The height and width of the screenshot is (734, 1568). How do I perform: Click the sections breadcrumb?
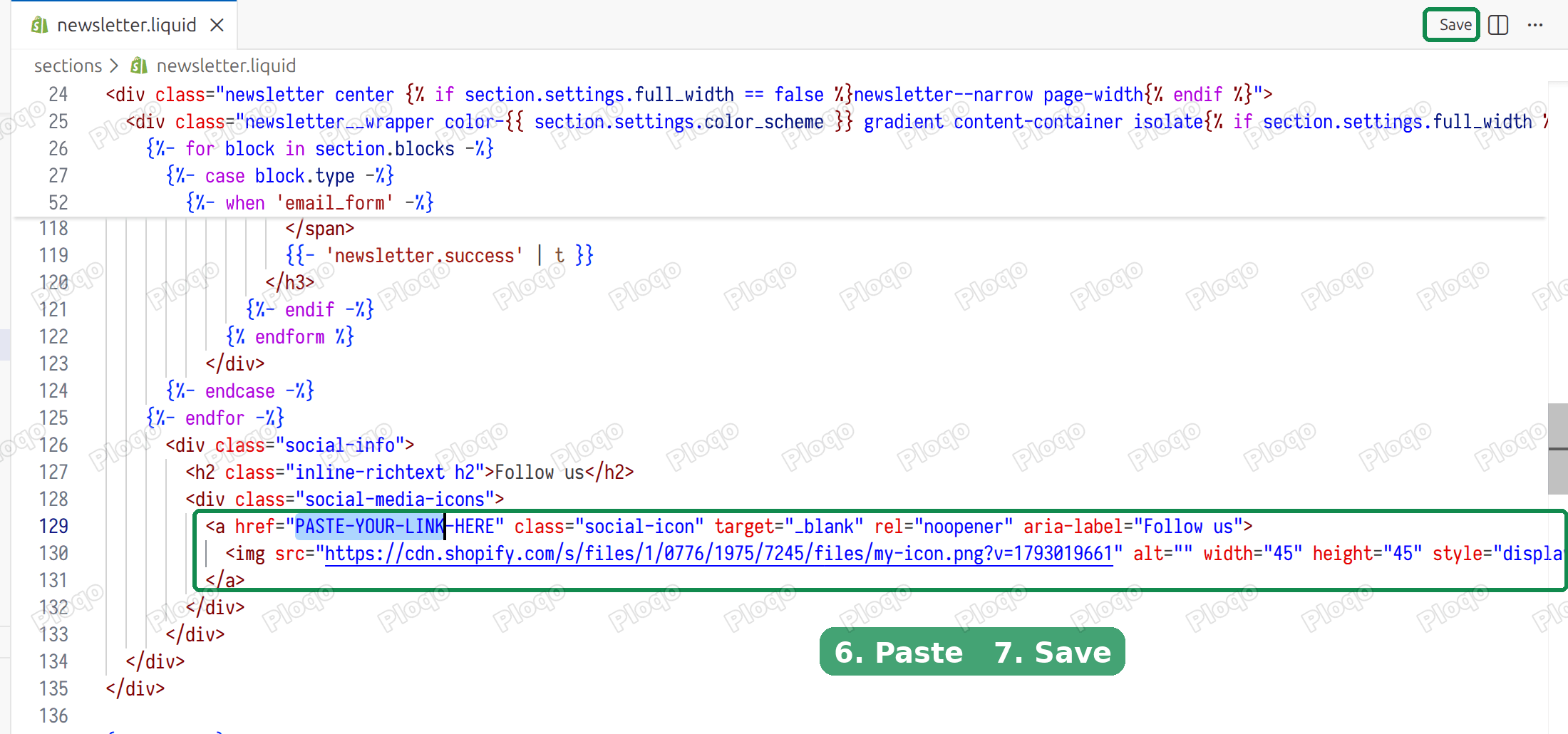click(68, 66)
